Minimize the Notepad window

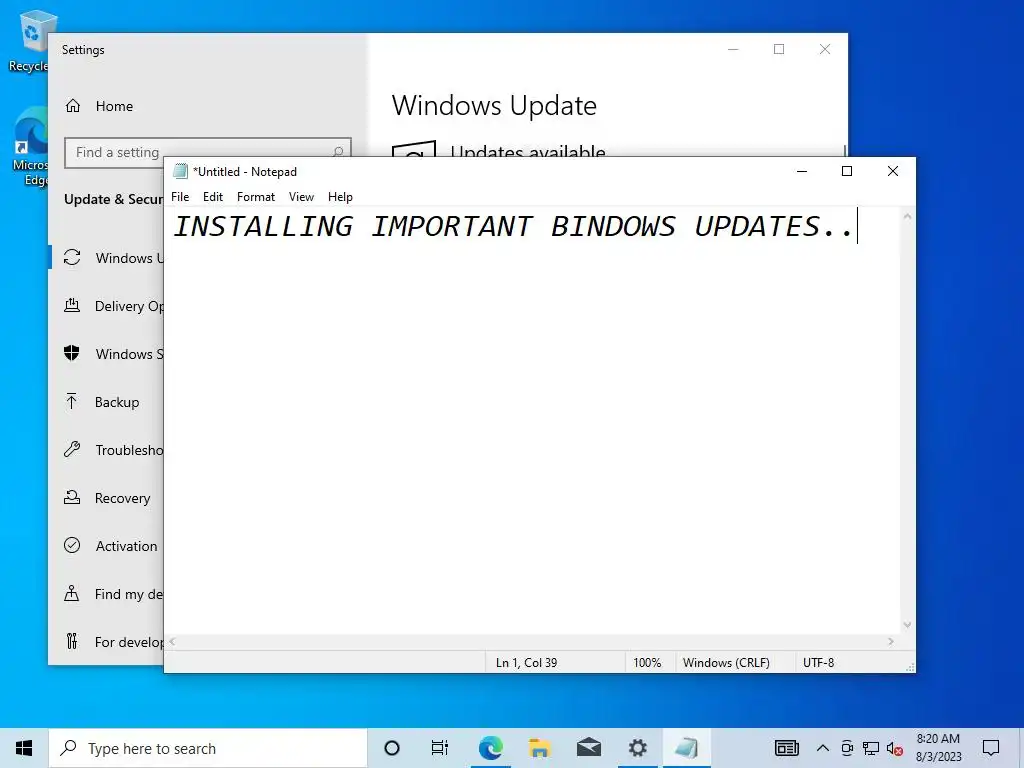point(802,171)
